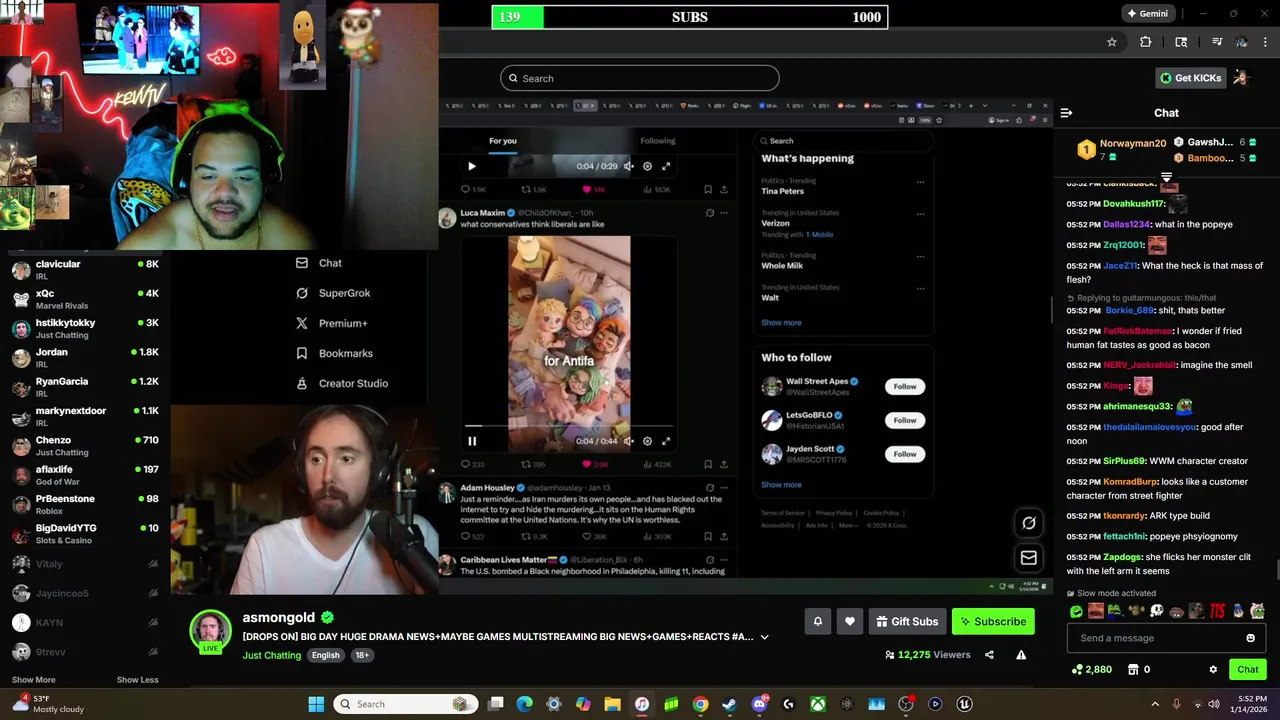Click the 139 / 1000 SUBS progress bar

690,17
